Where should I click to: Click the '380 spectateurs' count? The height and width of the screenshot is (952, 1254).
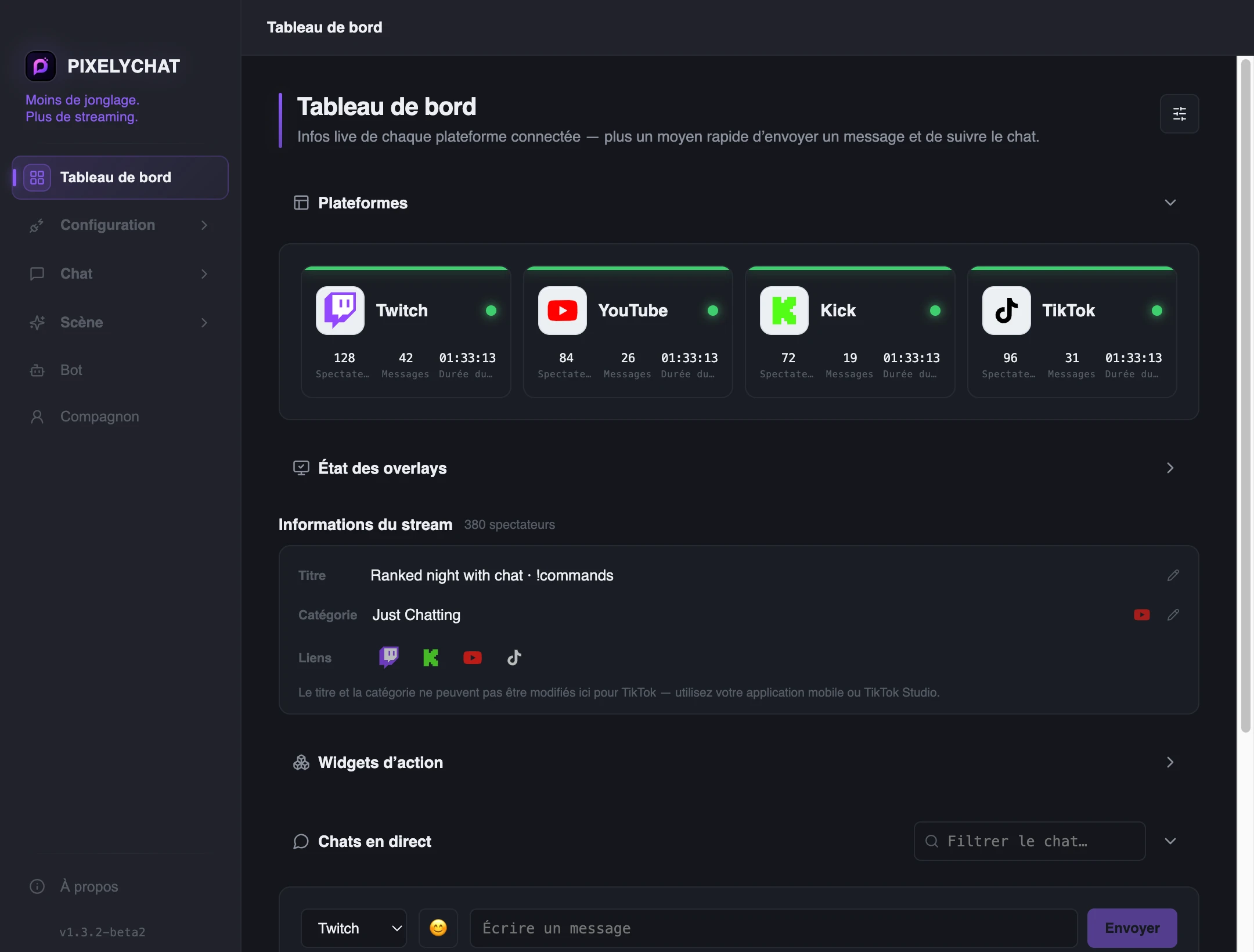pos(510,525)
